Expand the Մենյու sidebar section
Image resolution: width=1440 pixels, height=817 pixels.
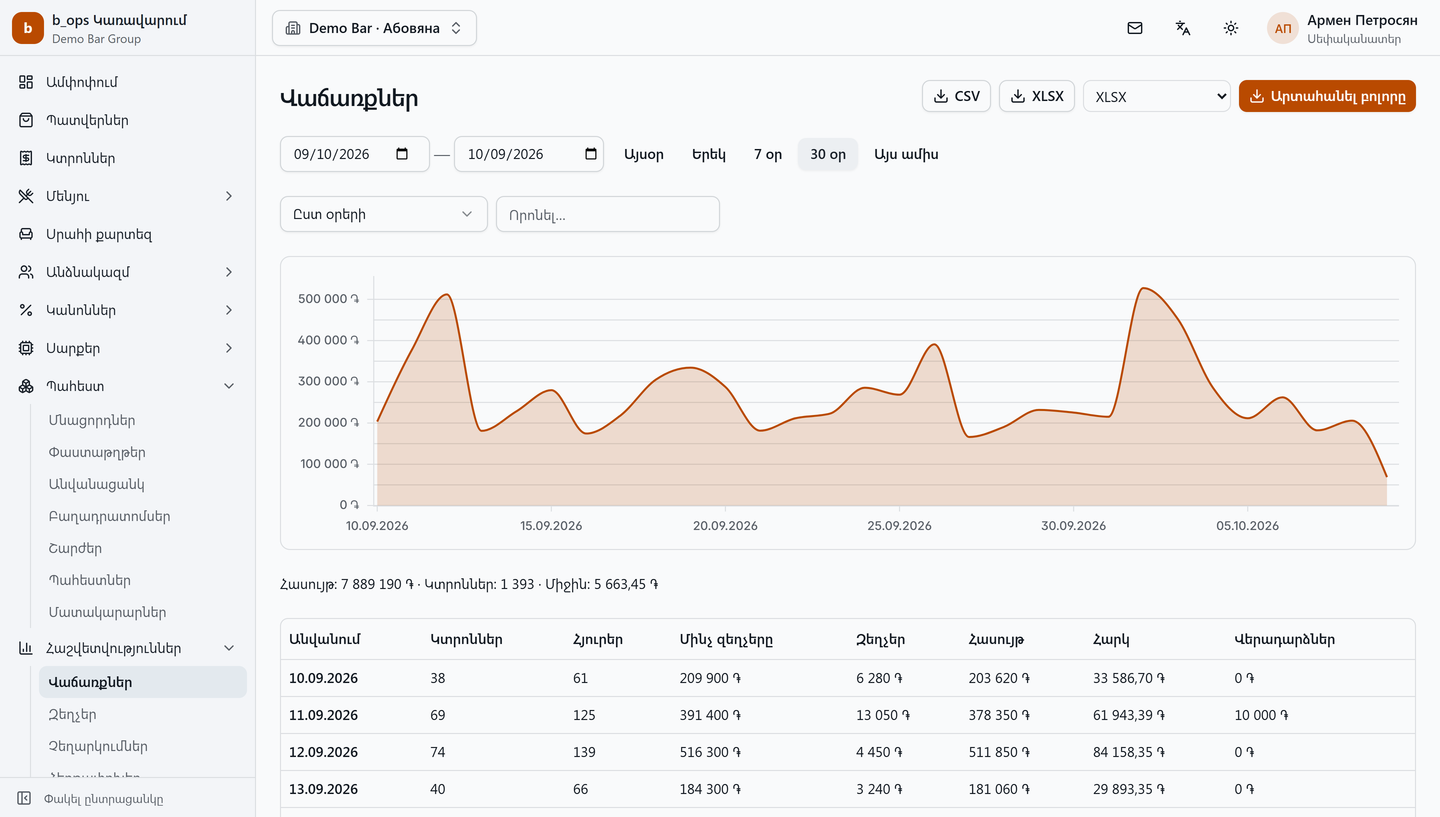click(128, 196)
